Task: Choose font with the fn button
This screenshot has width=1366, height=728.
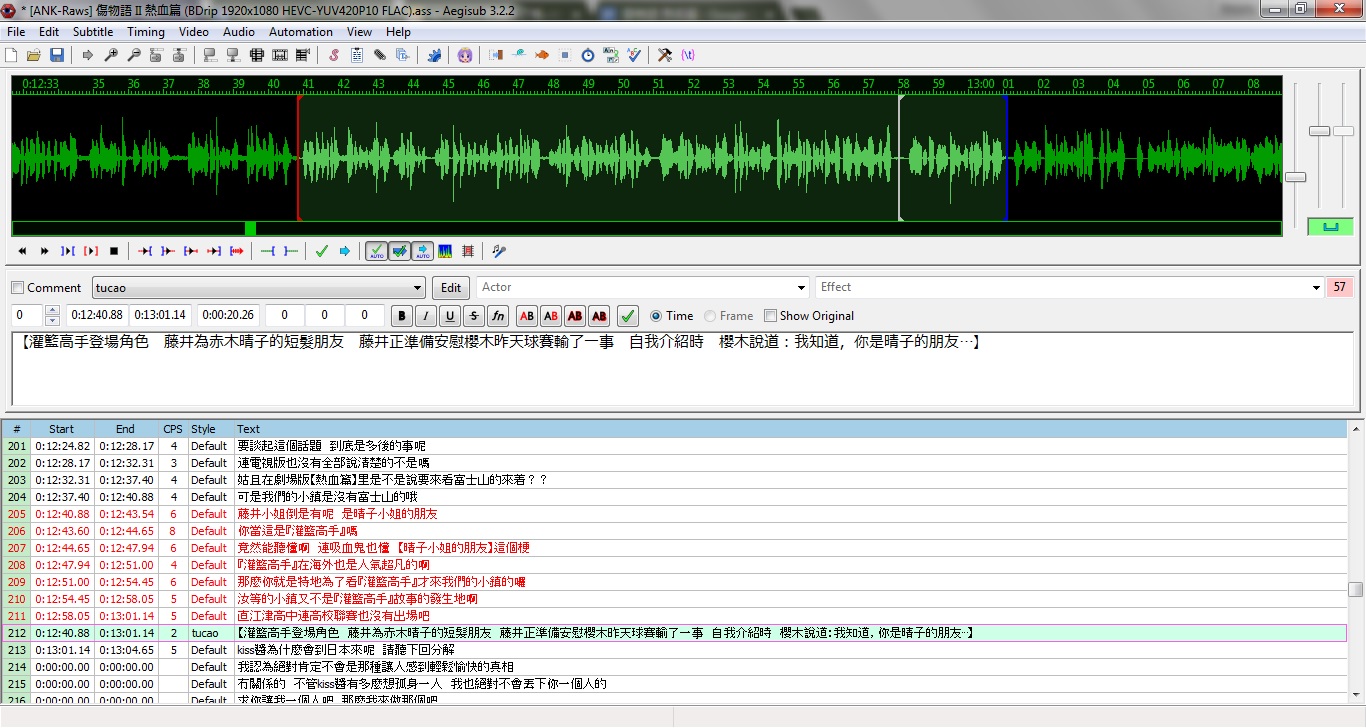Action: pos(499,316)
